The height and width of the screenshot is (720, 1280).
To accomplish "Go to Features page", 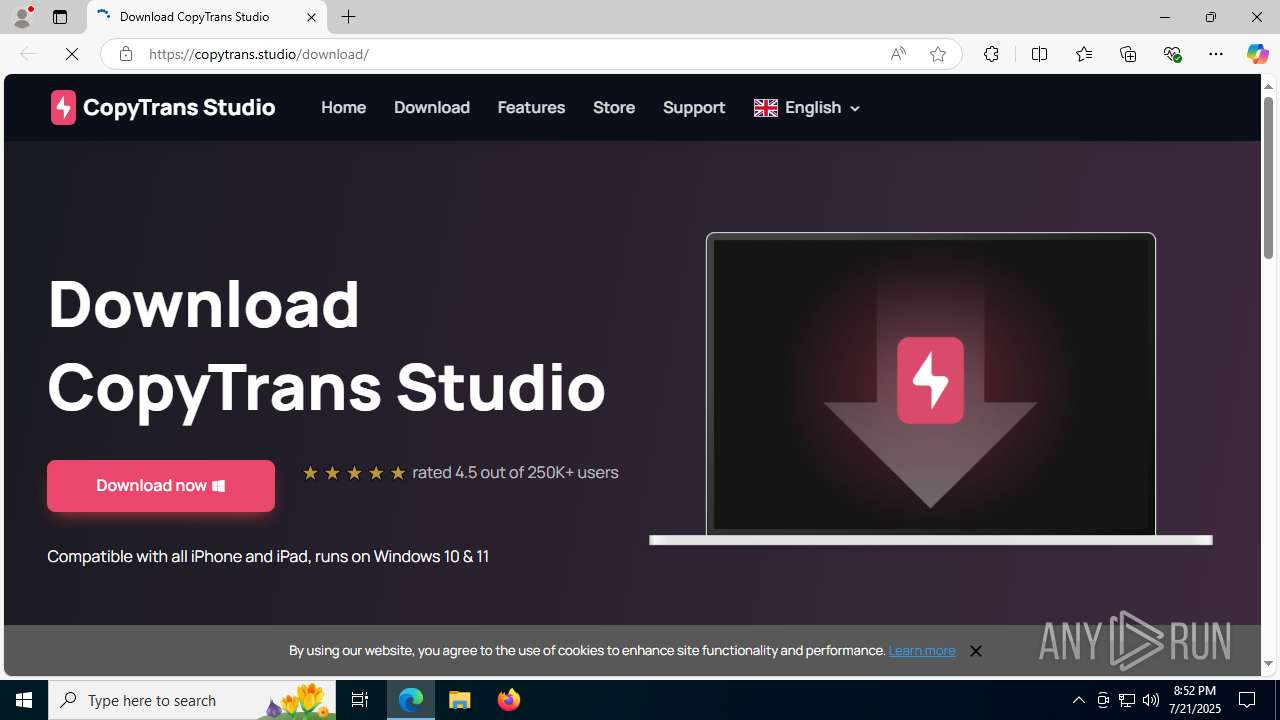I will click(531, 107).
